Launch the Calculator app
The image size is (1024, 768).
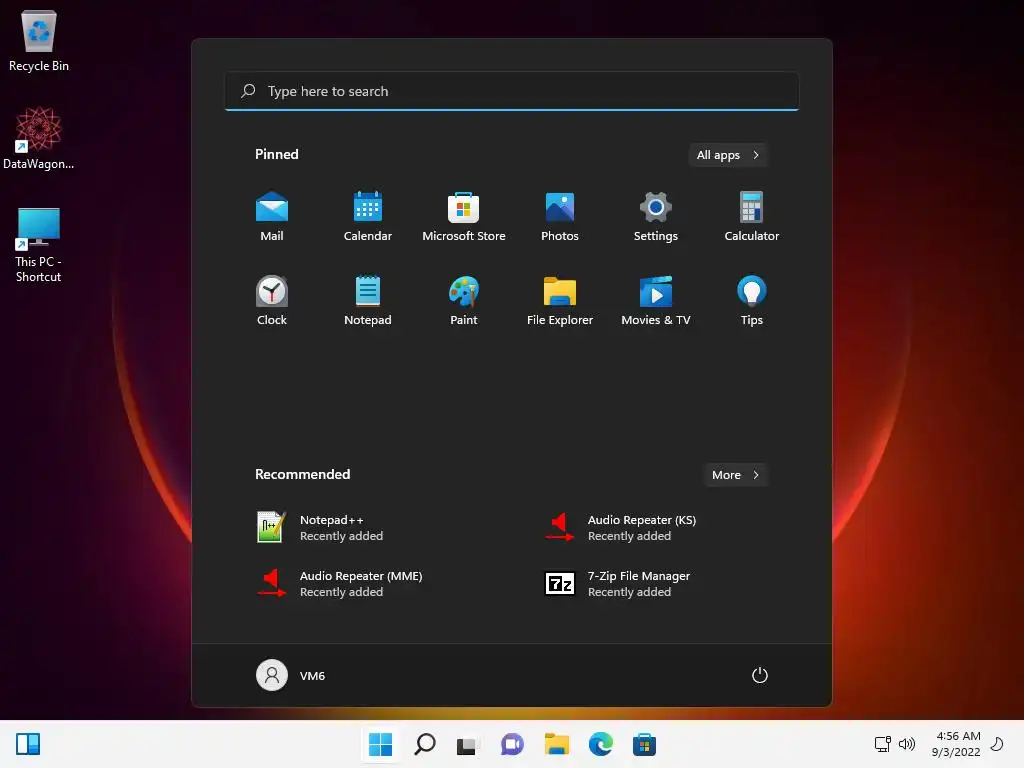point(752,217)
